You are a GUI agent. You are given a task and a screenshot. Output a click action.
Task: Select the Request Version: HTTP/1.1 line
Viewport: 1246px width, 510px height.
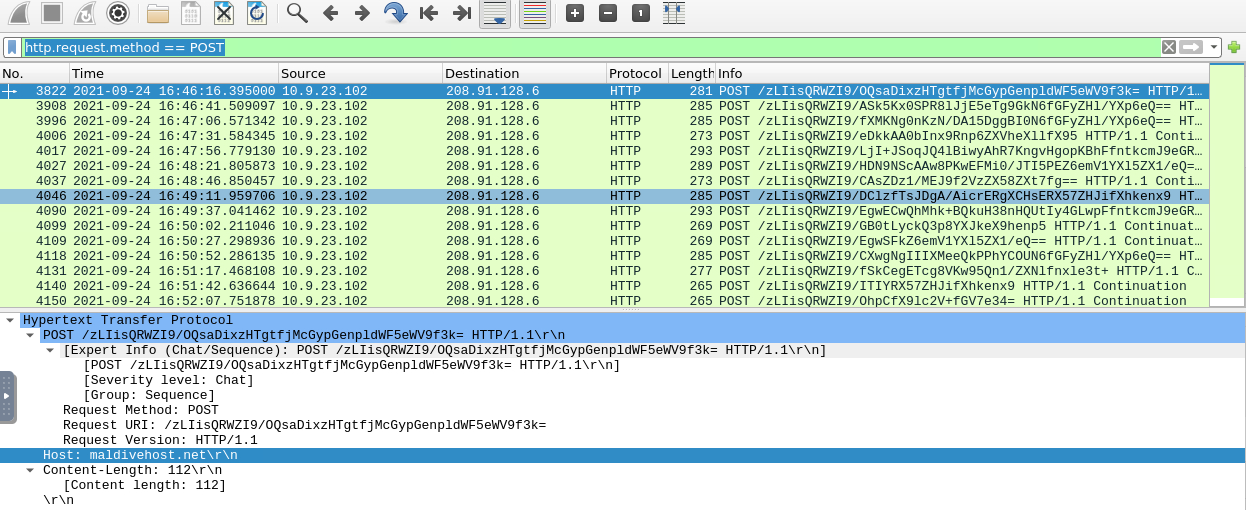[x=161, y=440]
